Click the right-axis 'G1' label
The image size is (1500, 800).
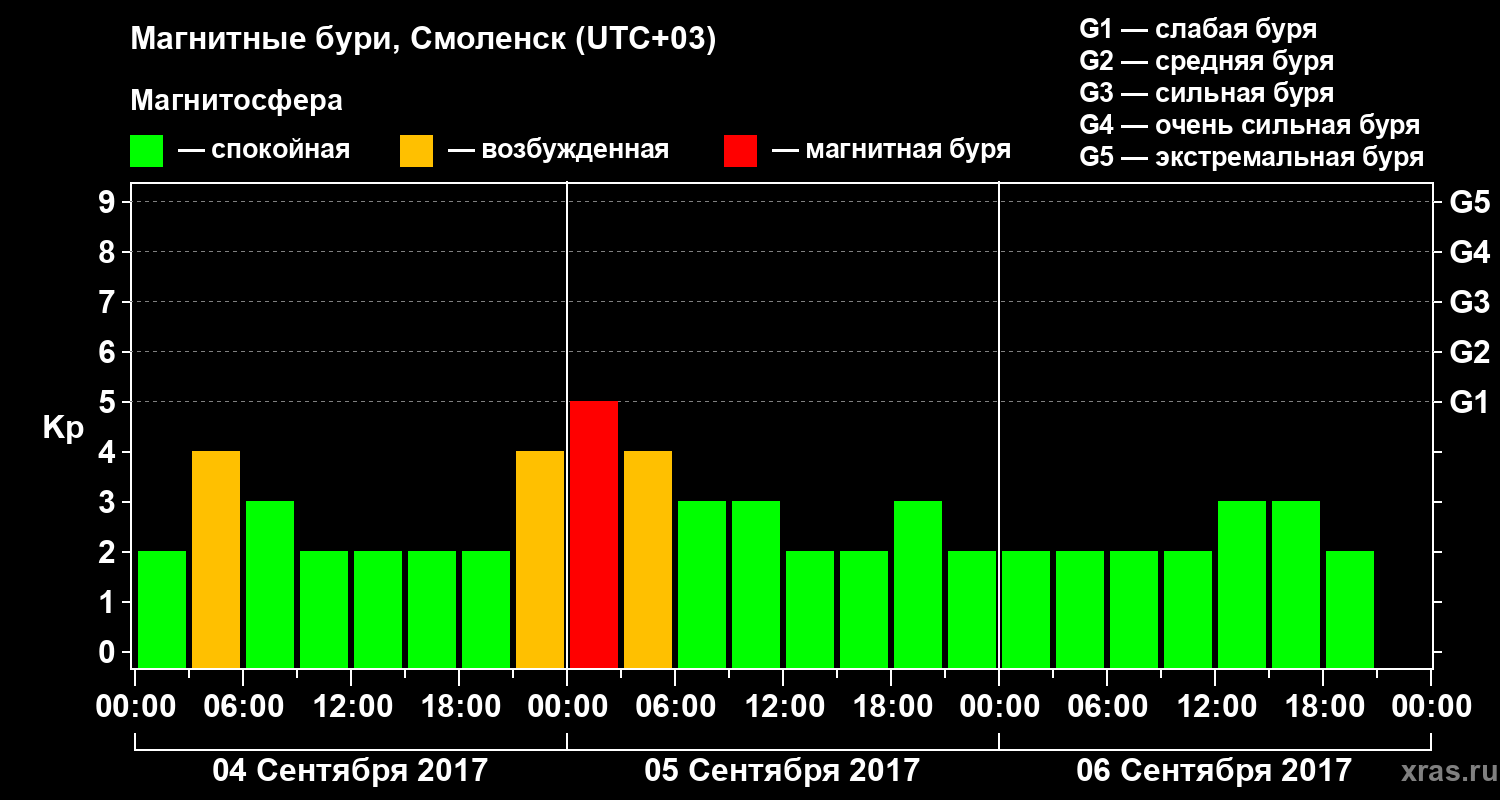pos(1470,402)
